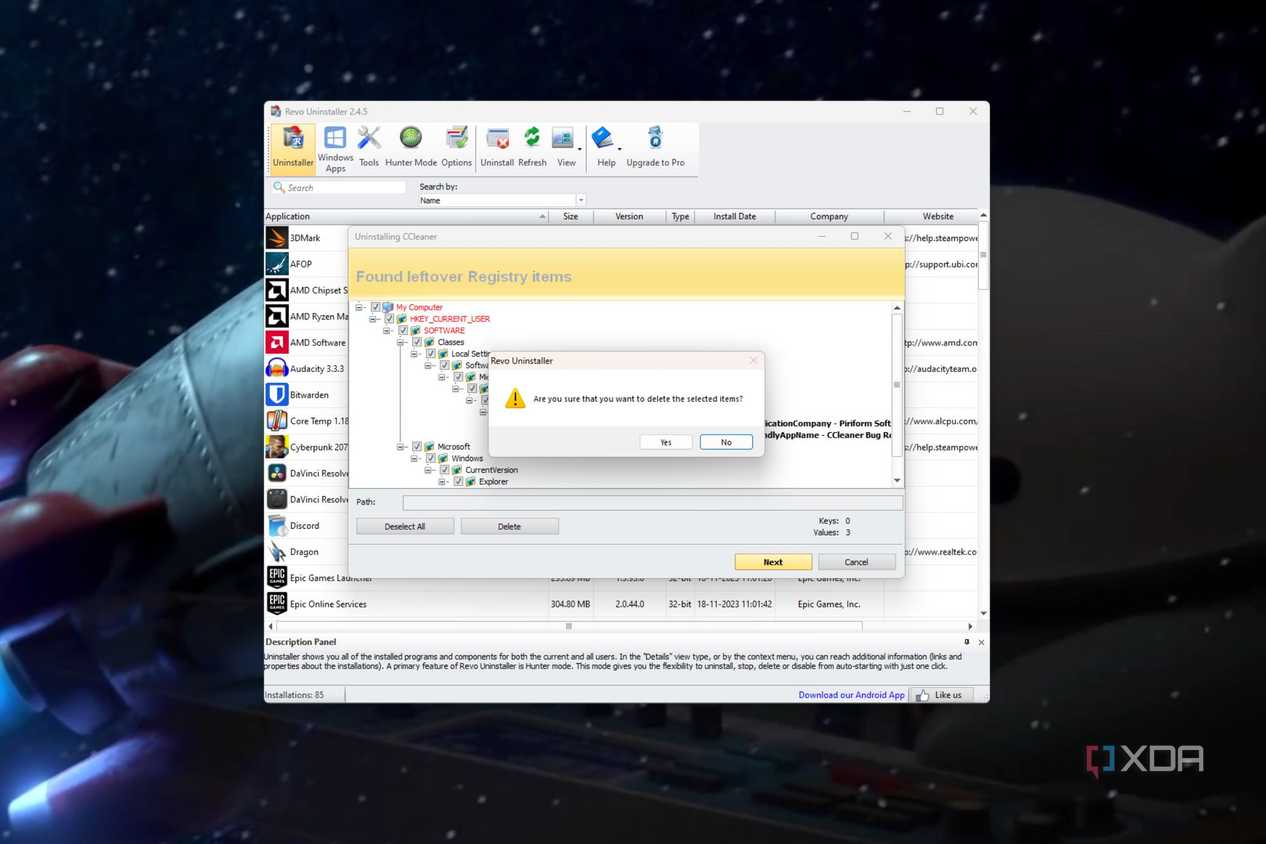
Task: Sort by the Website column header
Action: coord(931,216)
